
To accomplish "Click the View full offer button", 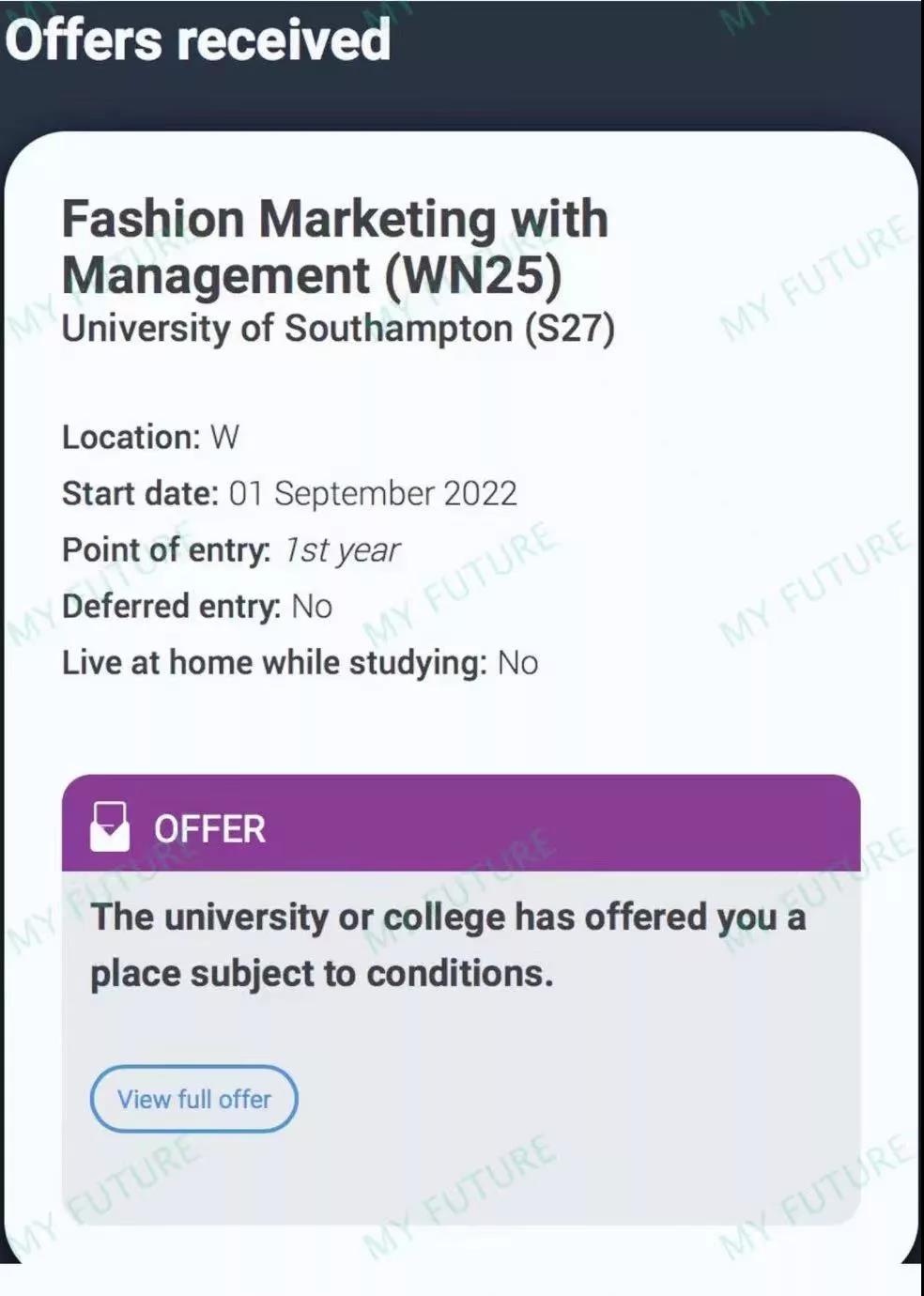I will point(193,1098).
